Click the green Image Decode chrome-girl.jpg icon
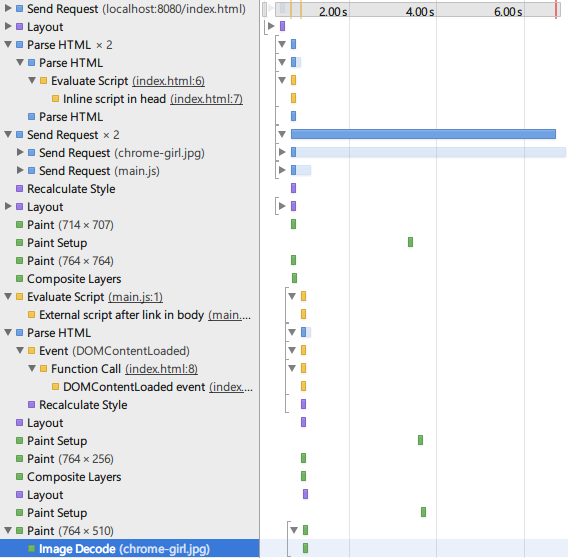This screenshot has width=568, height=558. 32,549
